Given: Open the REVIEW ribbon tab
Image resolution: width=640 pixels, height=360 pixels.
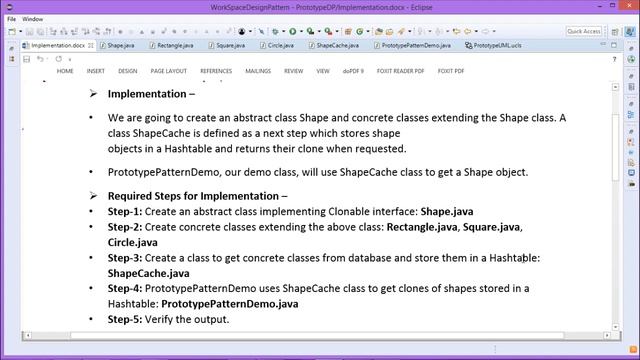Looking at the screenshot, I should [x=293, y=71].
